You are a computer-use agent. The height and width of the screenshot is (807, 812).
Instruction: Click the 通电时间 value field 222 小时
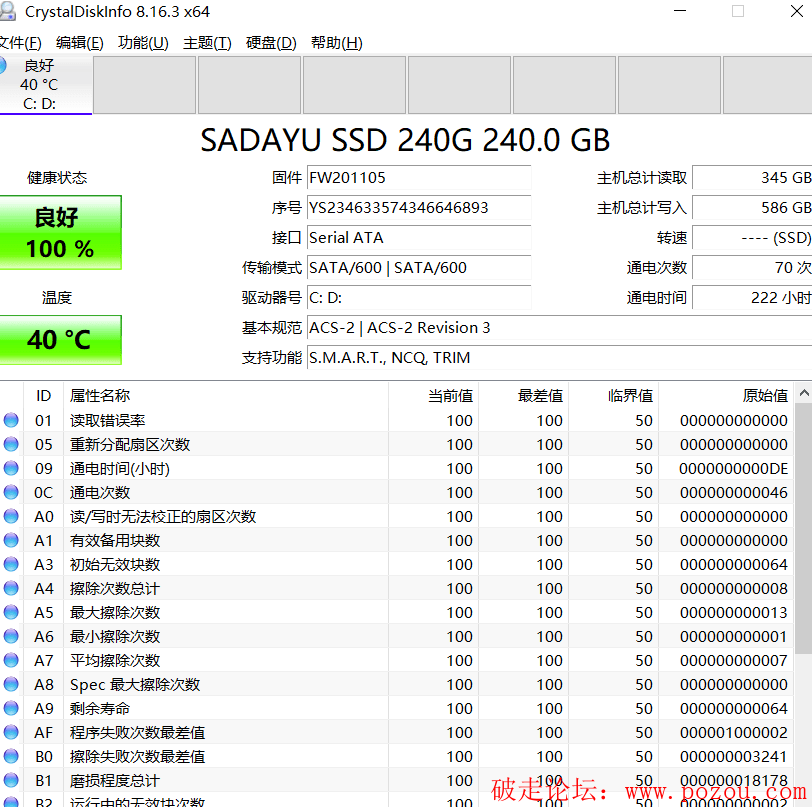[x=752, y=298]
